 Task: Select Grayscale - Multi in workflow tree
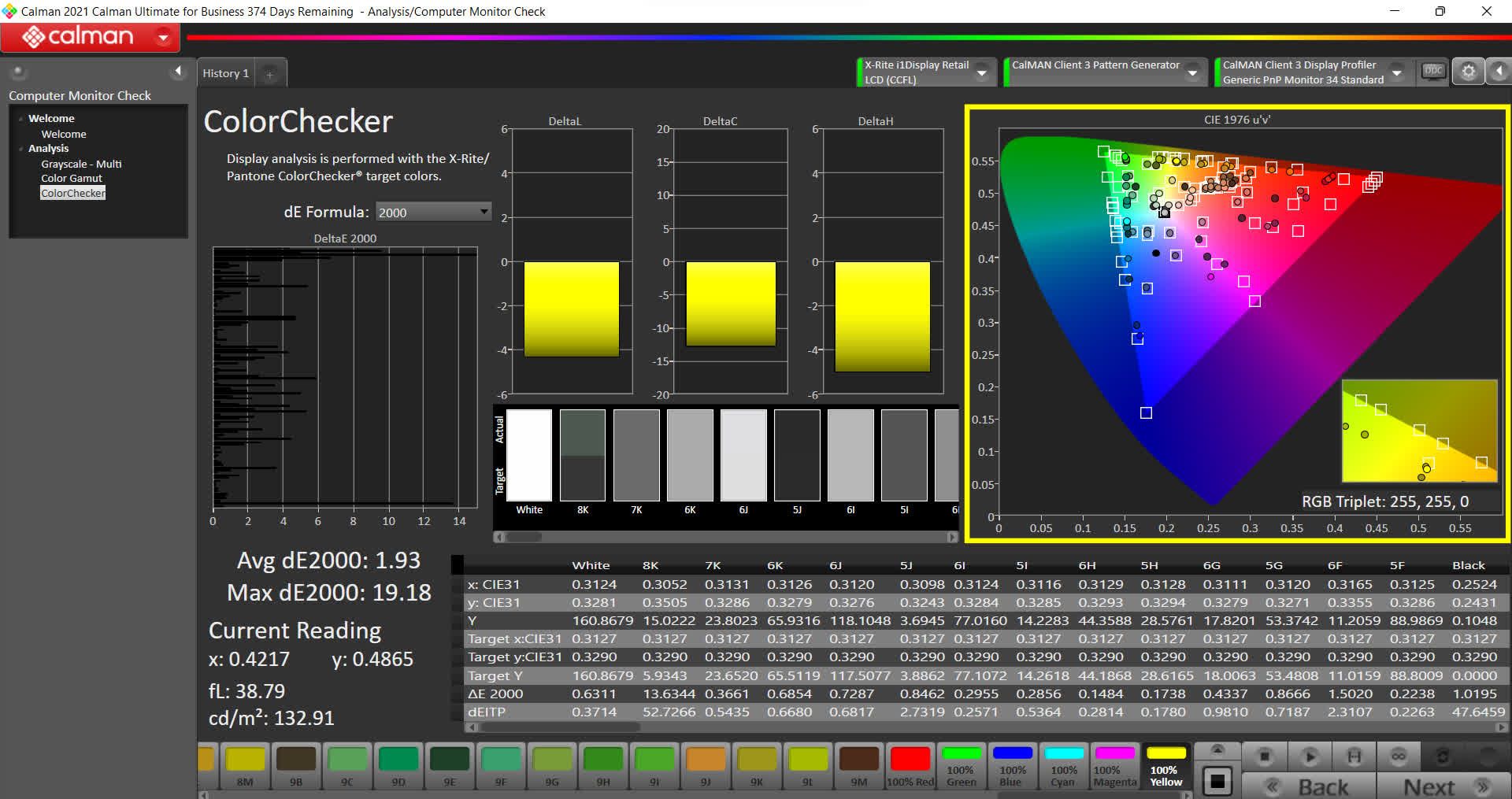(81, 164)
